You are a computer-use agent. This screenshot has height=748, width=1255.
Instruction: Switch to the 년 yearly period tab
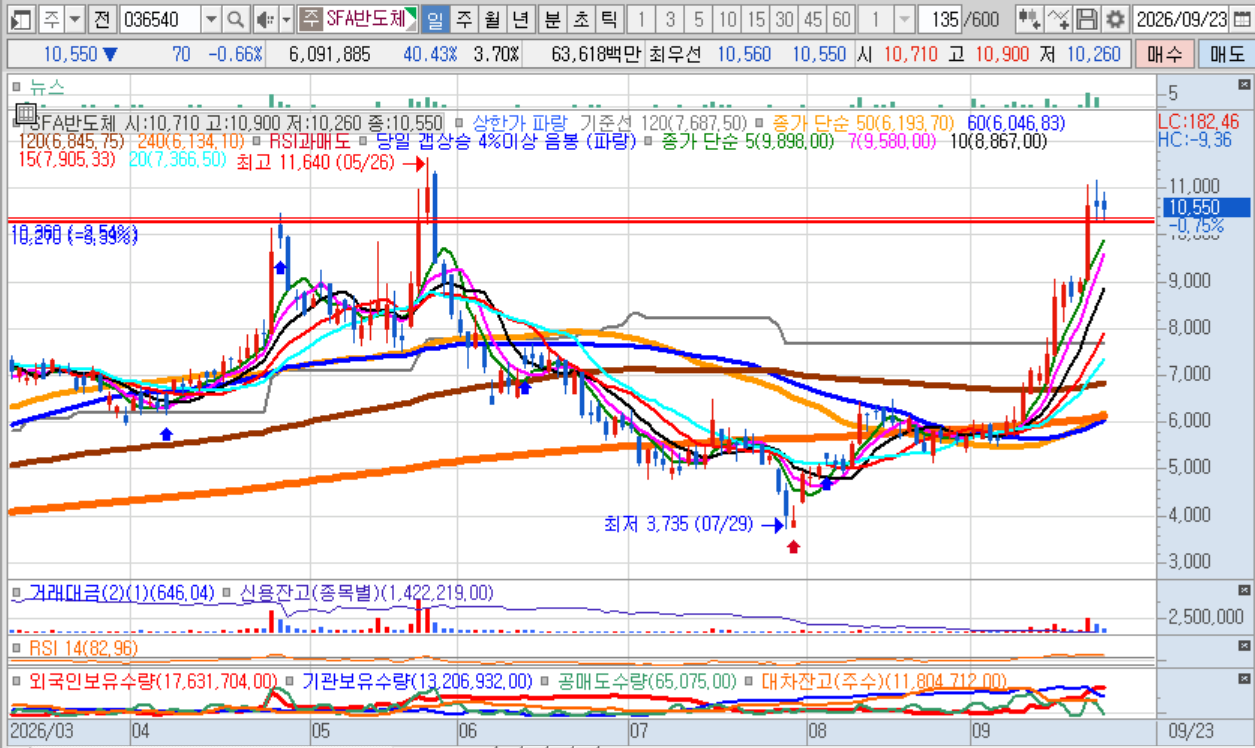point(520,19)
